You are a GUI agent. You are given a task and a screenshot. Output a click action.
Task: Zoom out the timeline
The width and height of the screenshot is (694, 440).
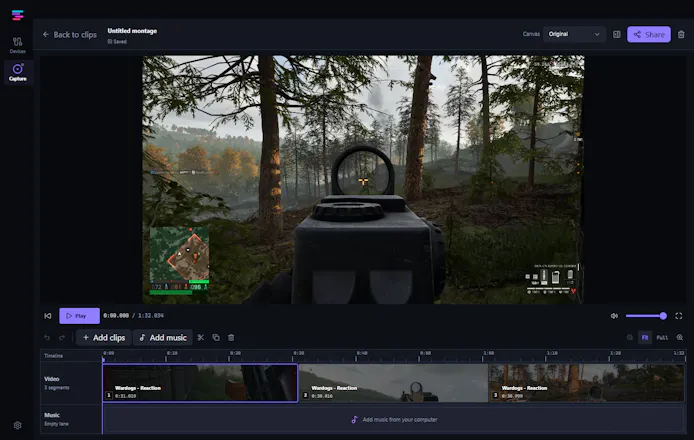630,338
